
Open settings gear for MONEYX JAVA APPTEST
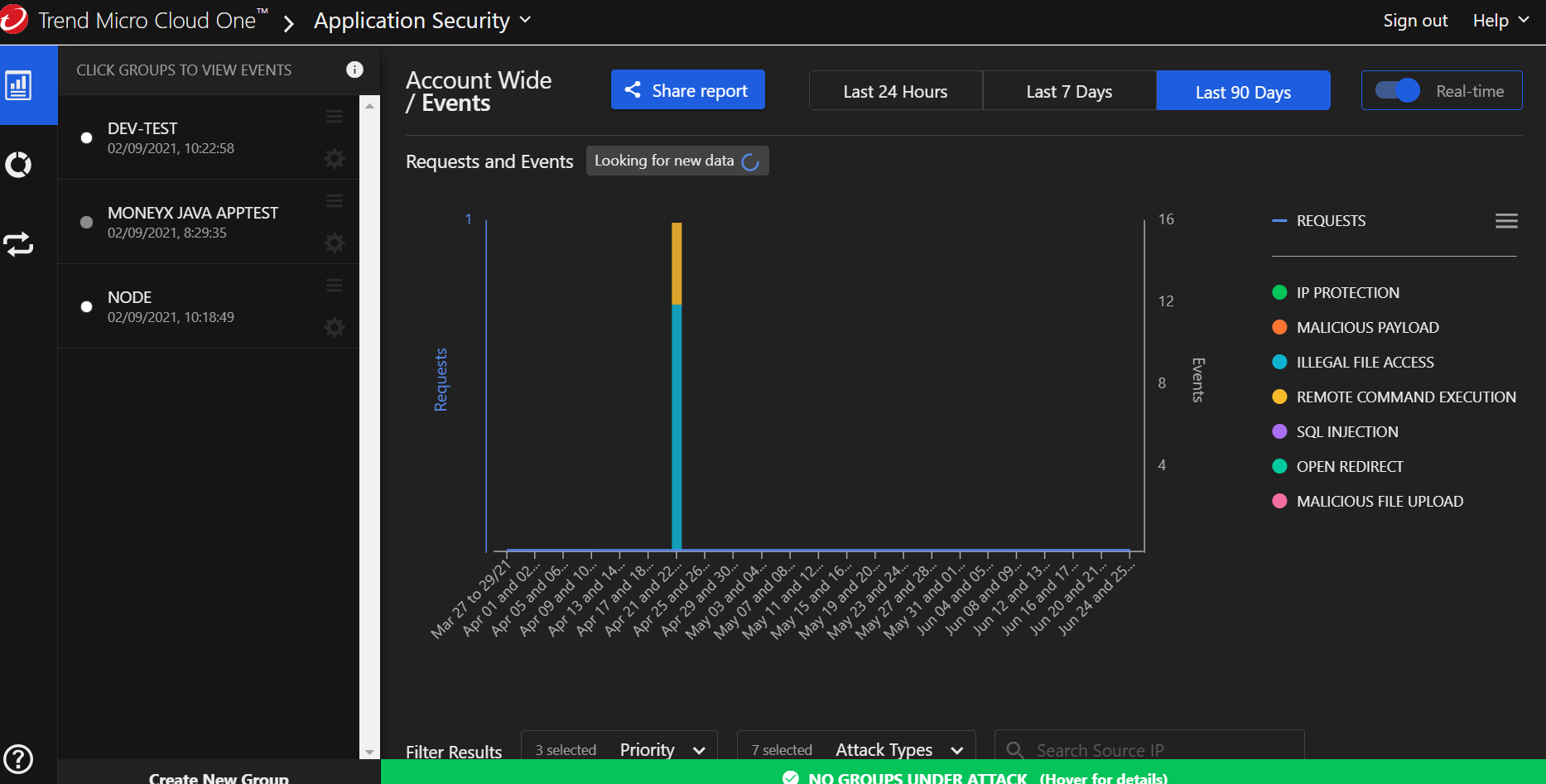pyautogui.click(x=335, y=243)
